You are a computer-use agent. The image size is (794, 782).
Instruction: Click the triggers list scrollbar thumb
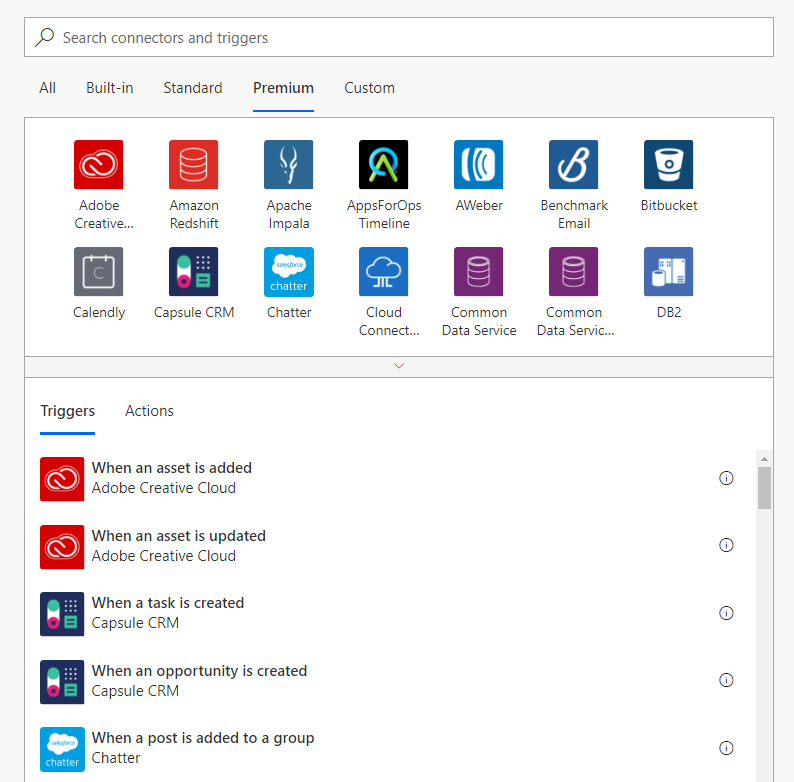tap(764, 487)
